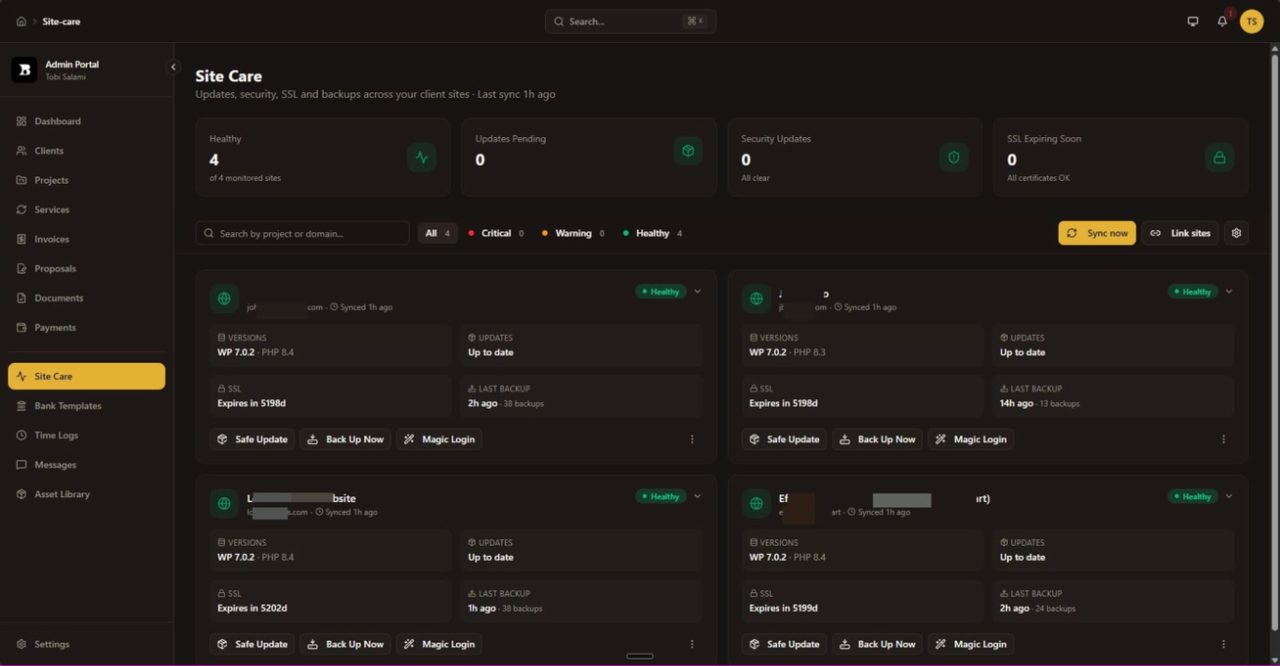Open notifications bell icon
1280x666 pixels.
[x=1222, y=21]
